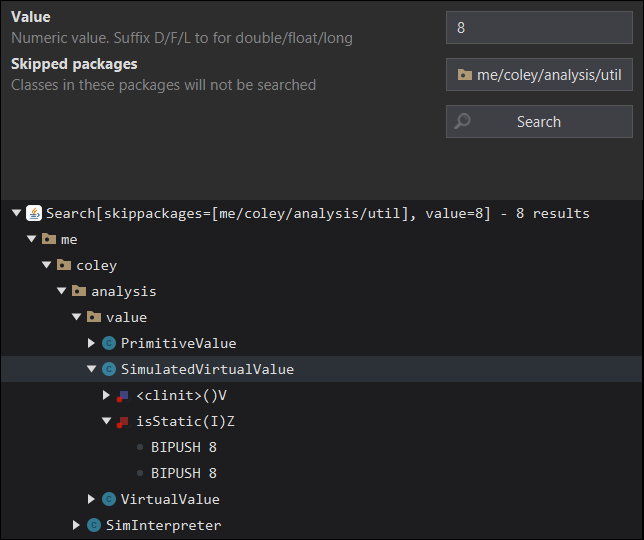Select the SimInterpreter row text
This screenshot has width=644, height=540.
[163, 525]
